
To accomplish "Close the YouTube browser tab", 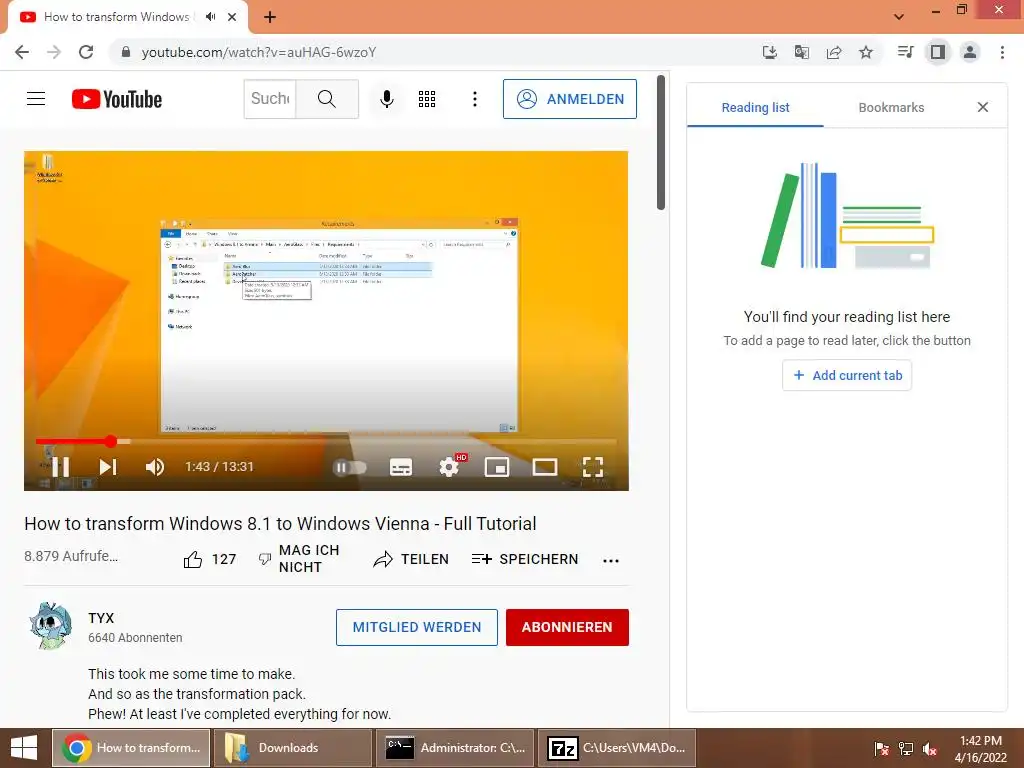I will [x=232, y=17].
